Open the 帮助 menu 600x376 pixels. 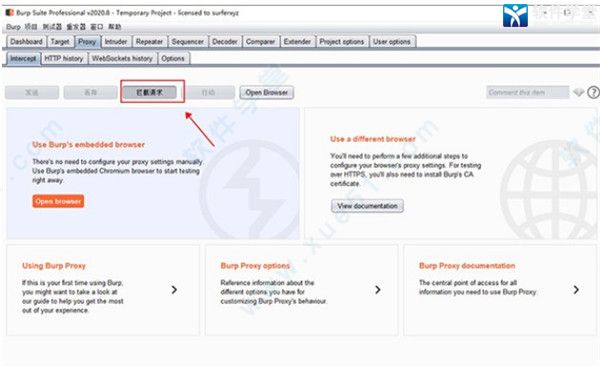(x=115, y=27)
